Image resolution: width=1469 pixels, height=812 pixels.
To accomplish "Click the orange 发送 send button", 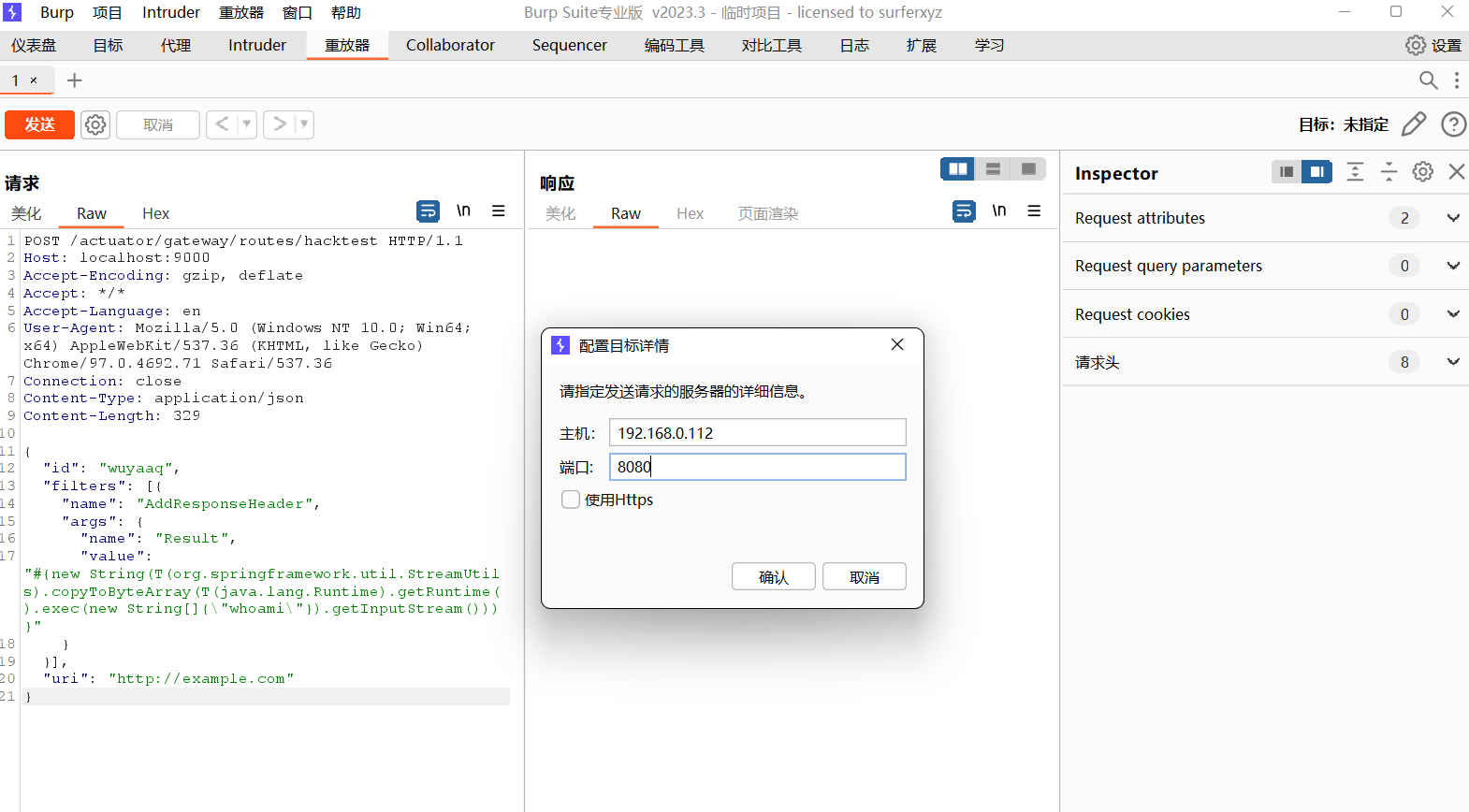I will pyautogui.click(x=39, y=124).
